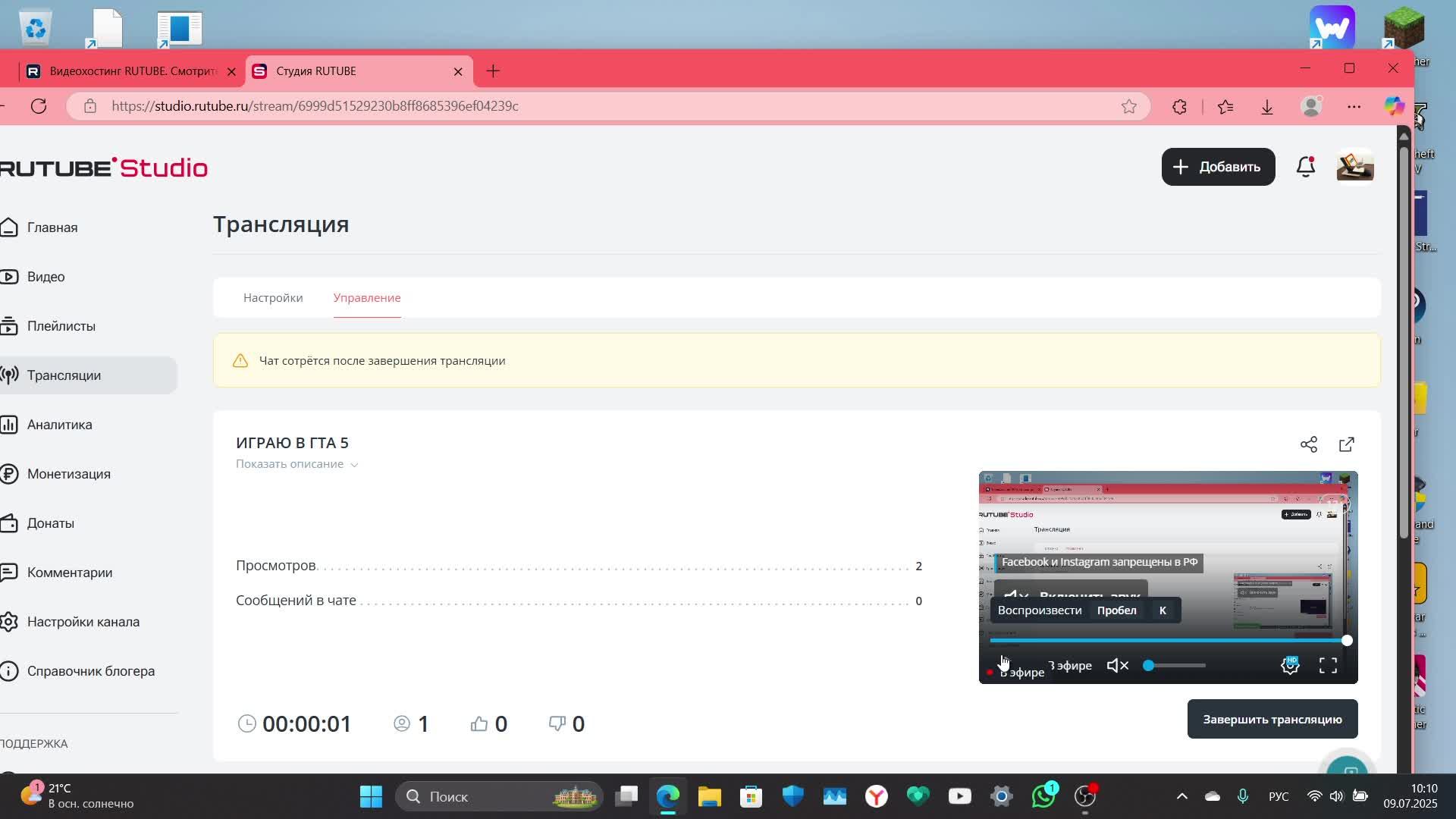This screenshot has height=819, width=1456.
Task: Click the channel avatar in header
Action: point(1355,167)
